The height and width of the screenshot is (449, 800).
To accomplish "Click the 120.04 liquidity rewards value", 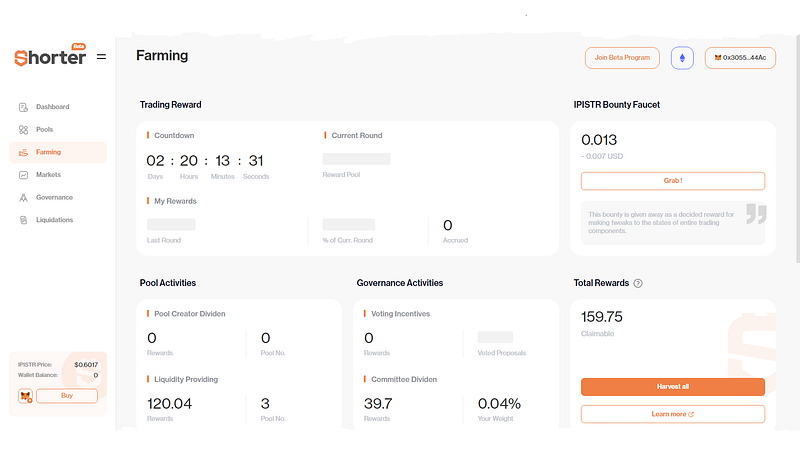I will (x=169, y=404).
